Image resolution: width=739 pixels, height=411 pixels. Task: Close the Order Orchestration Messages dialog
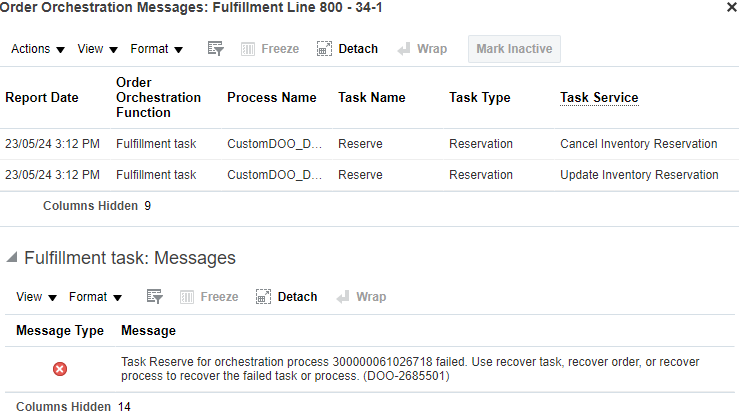pyautogui.click(x=732, y=7)
